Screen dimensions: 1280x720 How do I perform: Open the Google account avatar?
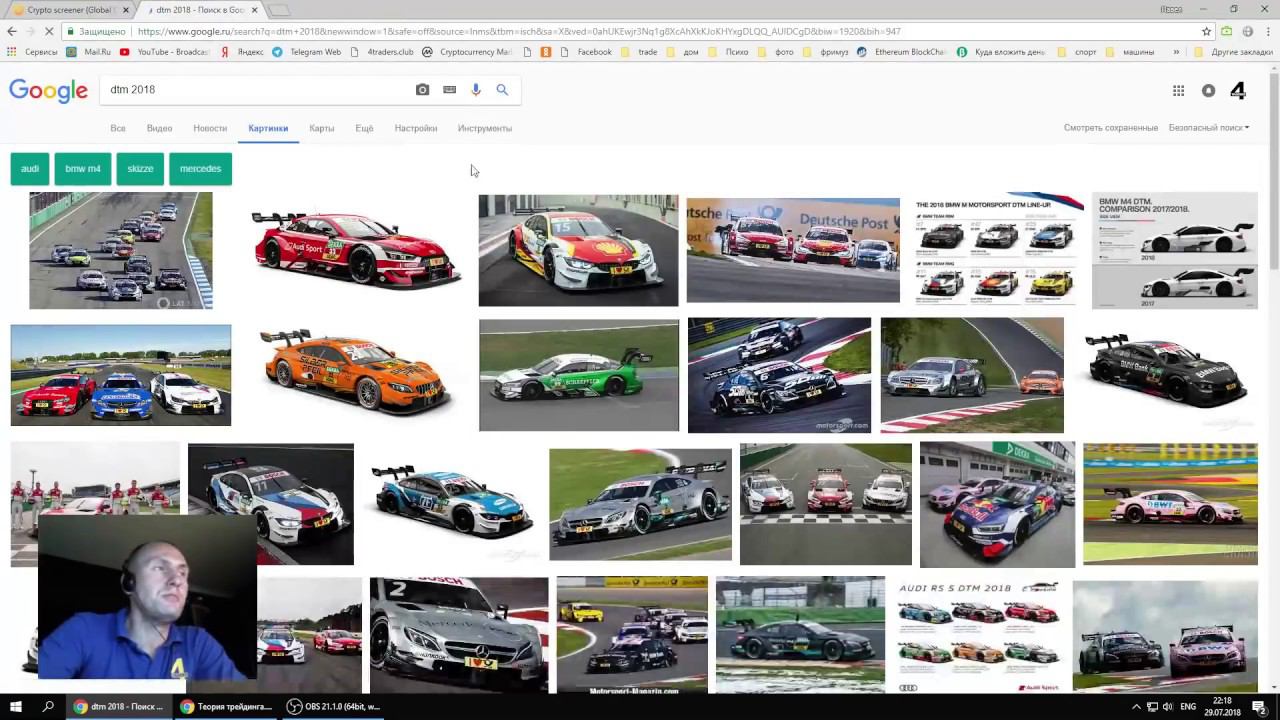pyautogui.click(x=1238, y=91)
